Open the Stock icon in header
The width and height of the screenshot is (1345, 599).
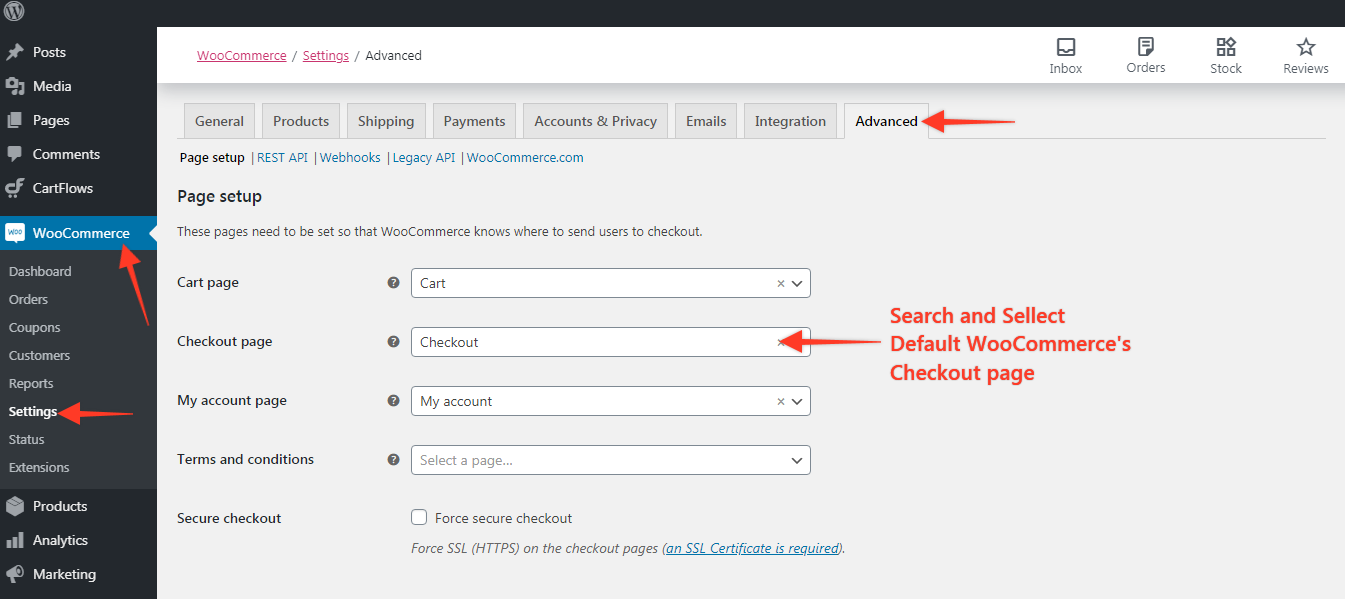point(1225,48)
